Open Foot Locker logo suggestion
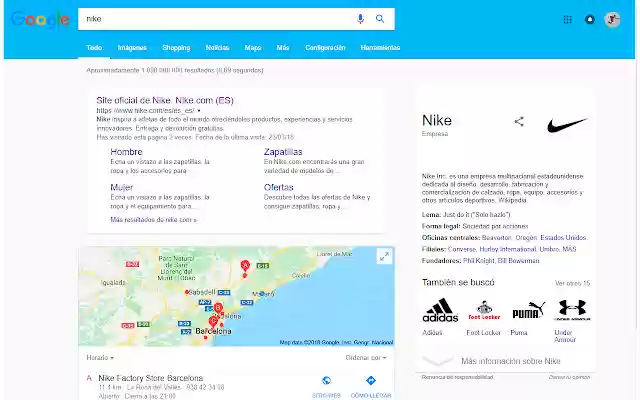The width and height of the screenshot is (640, 400). [484, 311]
